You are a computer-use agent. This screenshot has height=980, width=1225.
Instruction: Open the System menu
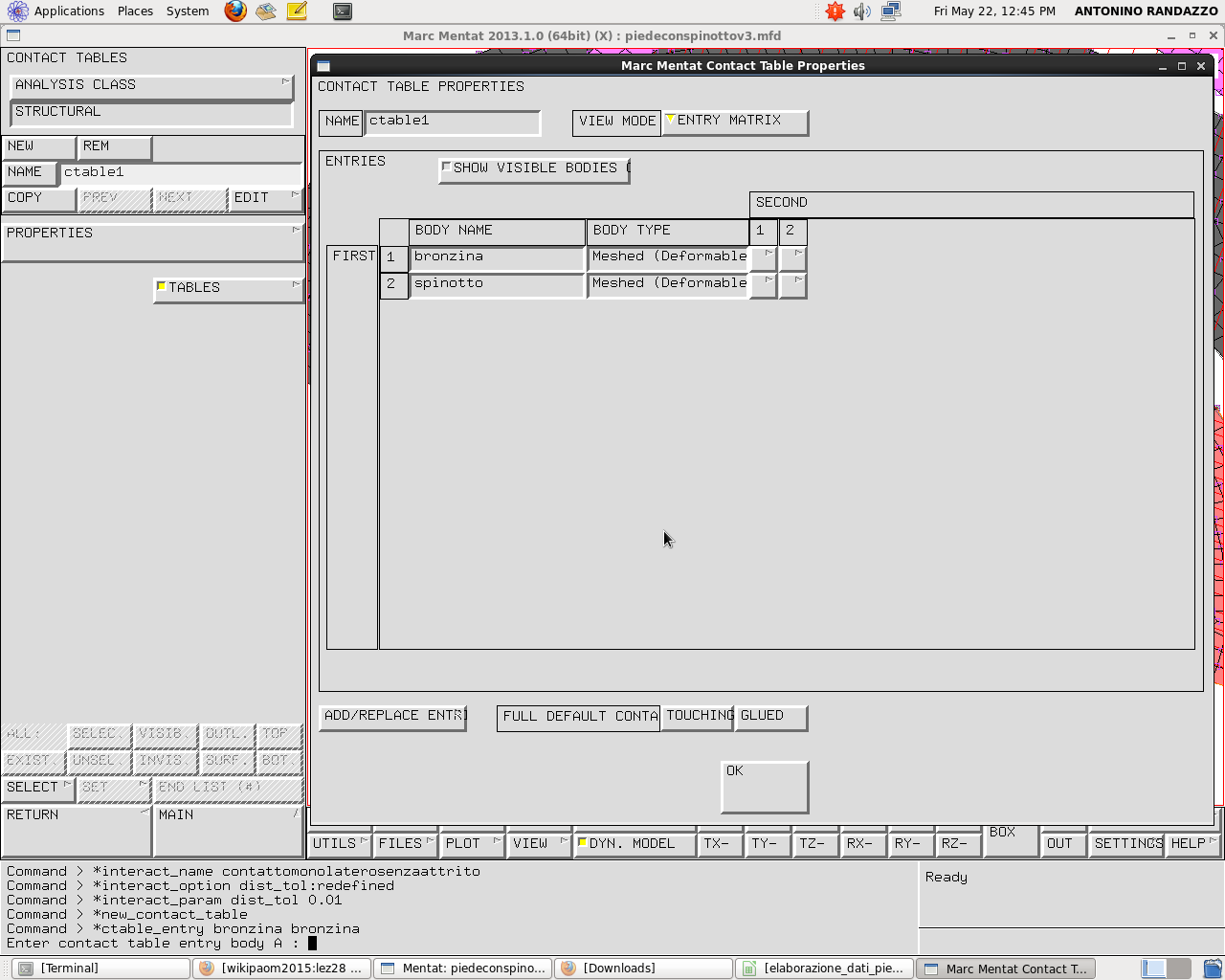click(x=188, y=11)
